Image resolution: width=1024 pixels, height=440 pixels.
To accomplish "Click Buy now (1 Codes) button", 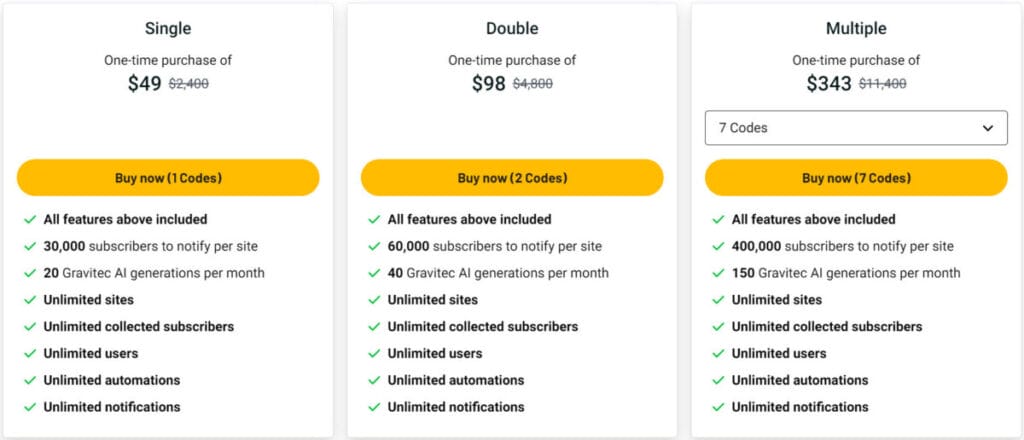I will pos(168,178).
